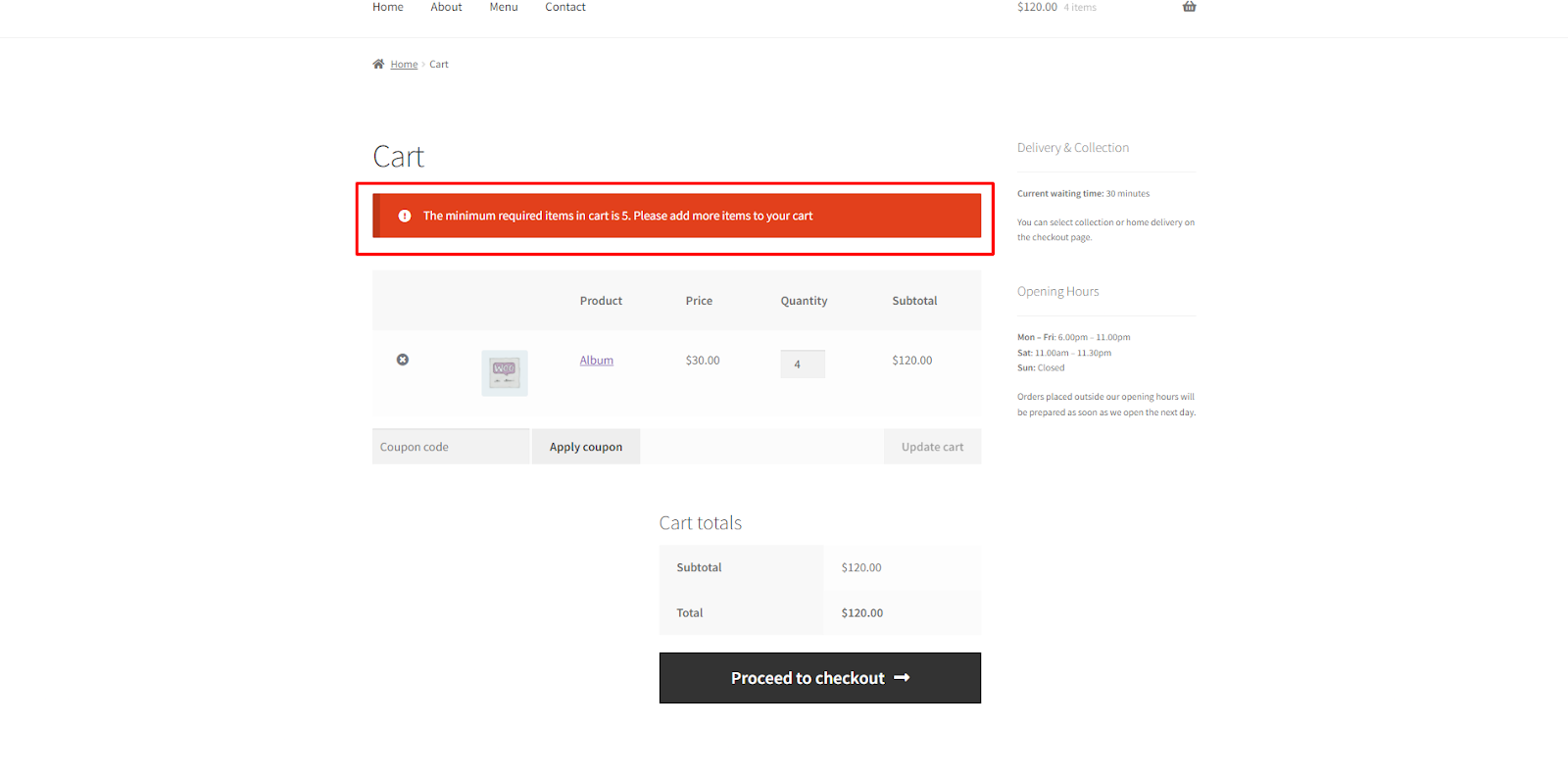Open the Contact page link

coord(565,7)
